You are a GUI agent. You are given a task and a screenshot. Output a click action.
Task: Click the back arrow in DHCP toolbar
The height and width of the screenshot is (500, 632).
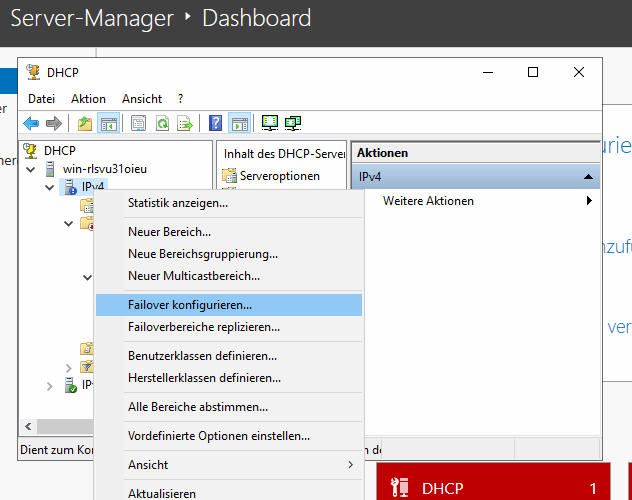tap(32, 124)
